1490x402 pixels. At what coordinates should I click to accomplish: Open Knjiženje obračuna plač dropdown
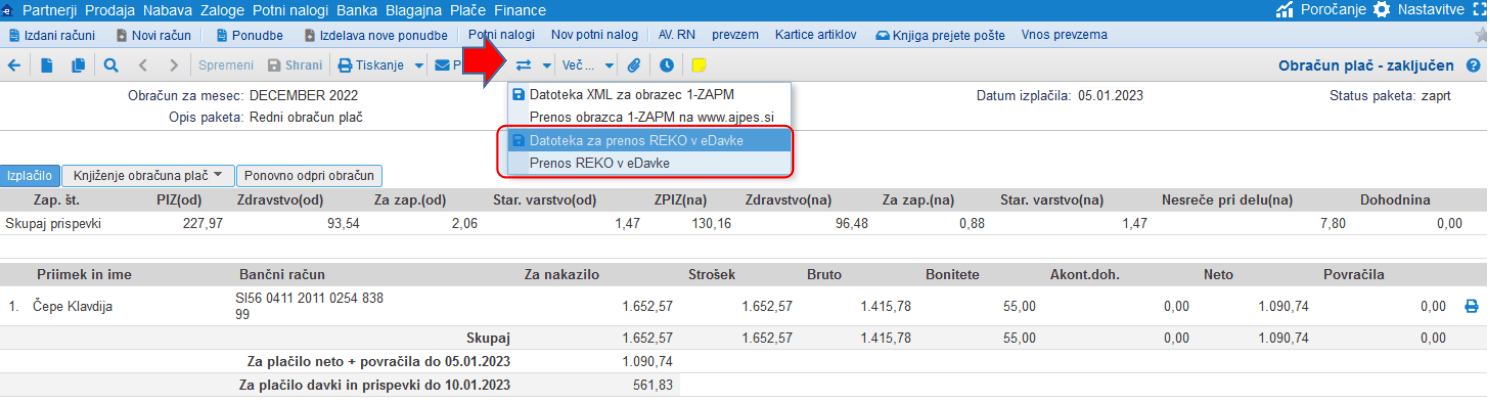click(x=148, y=175)
